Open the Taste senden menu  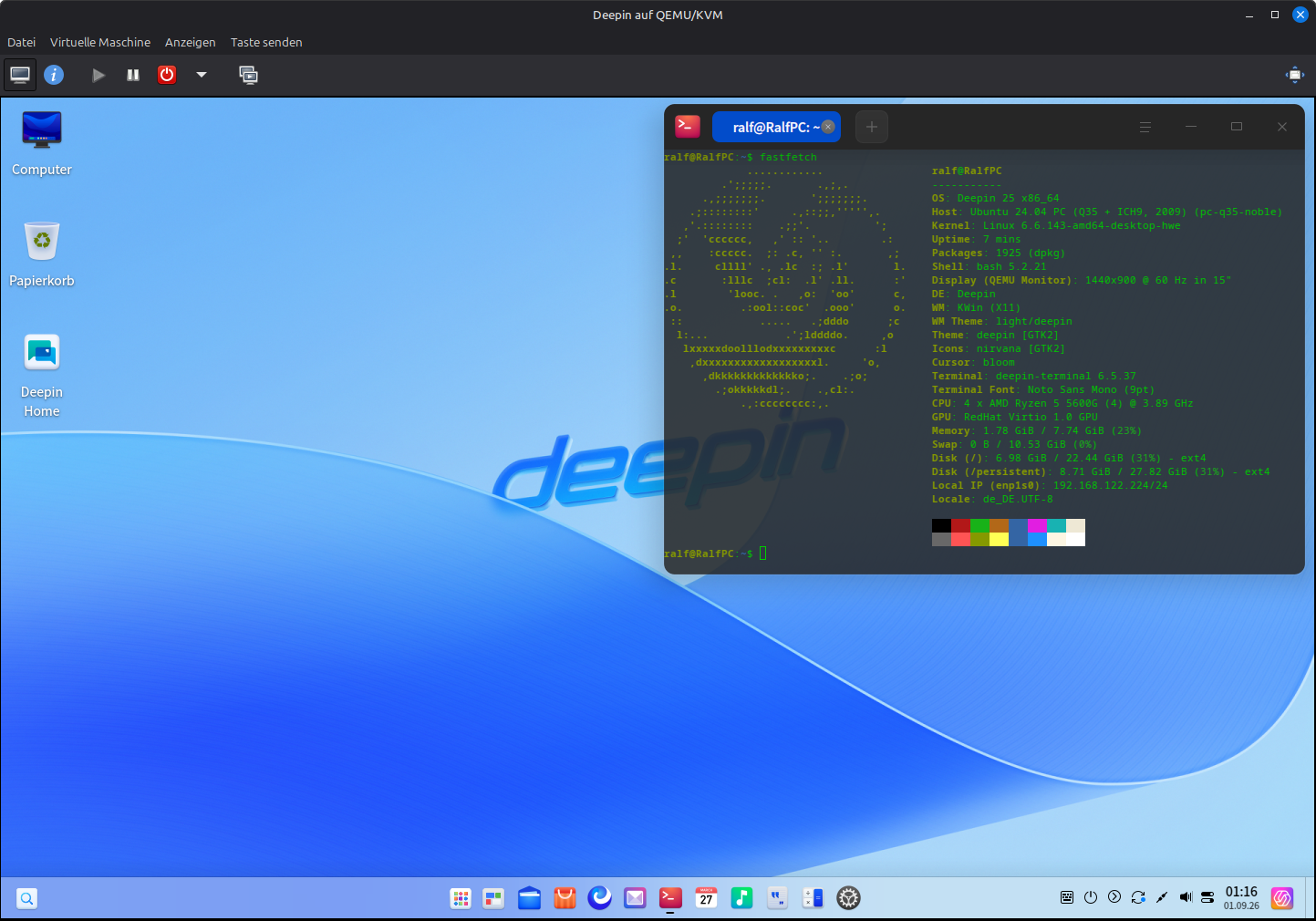tap(266, 42)
